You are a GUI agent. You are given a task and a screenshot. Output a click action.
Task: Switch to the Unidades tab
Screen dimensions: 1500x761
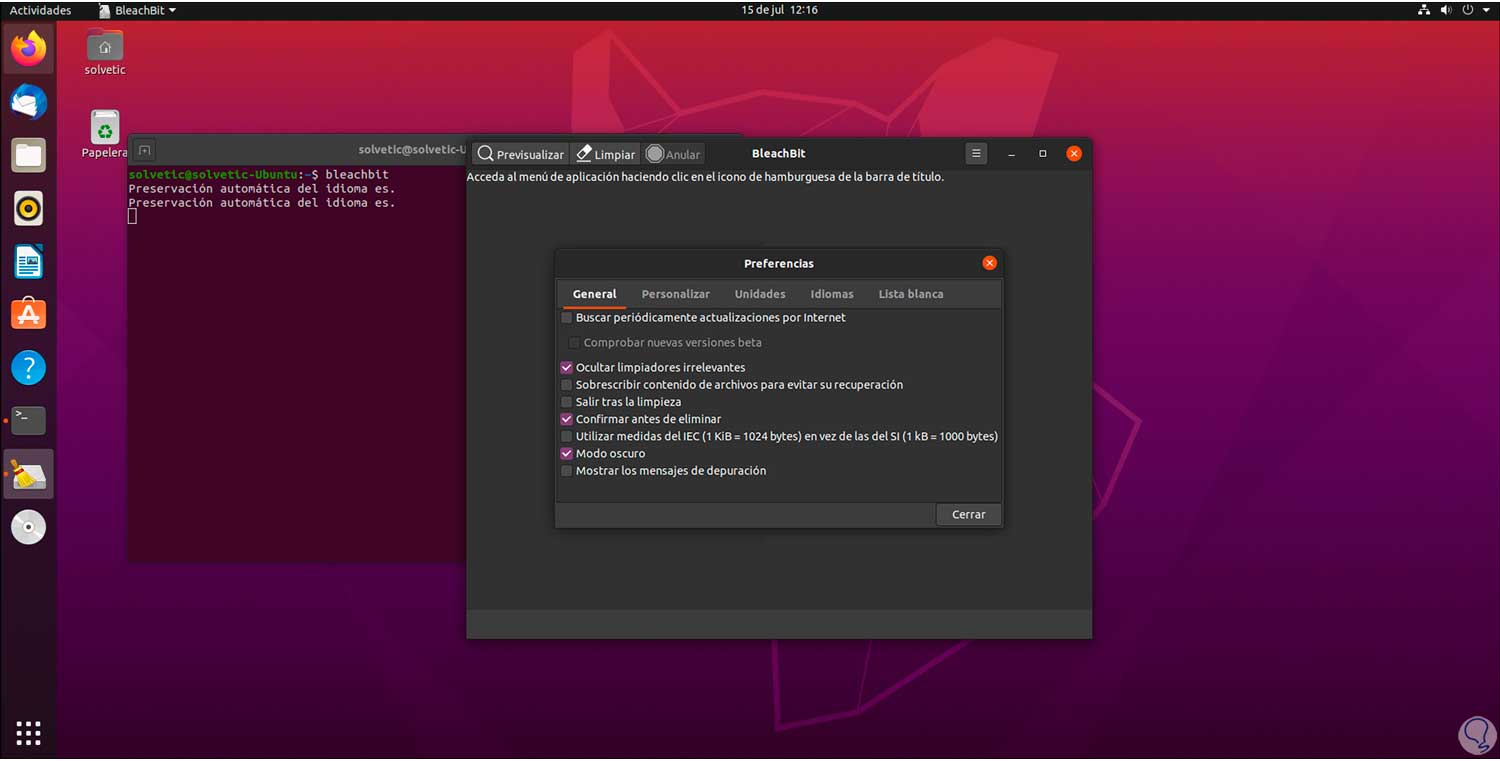[x=760, y=294]
